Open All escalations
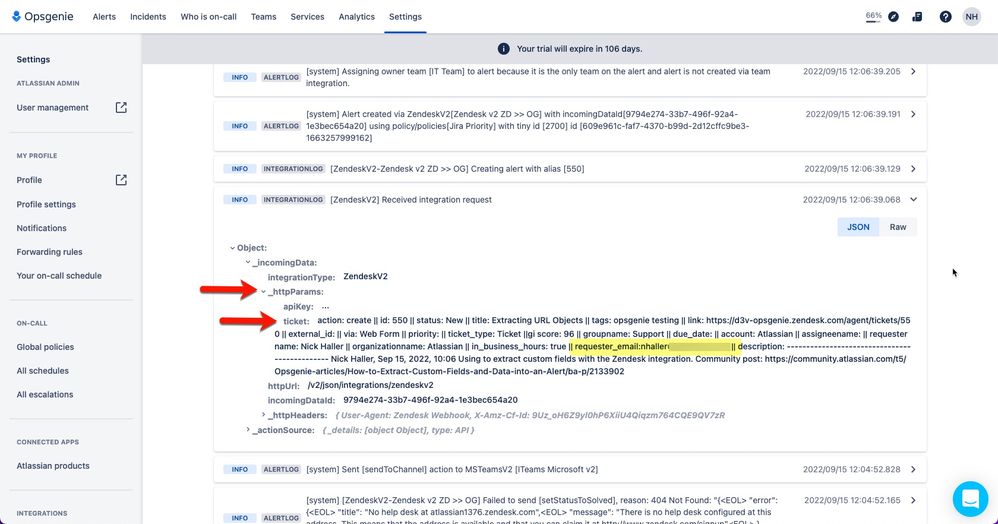Screen dimensions: 998x524 [45, 395]
